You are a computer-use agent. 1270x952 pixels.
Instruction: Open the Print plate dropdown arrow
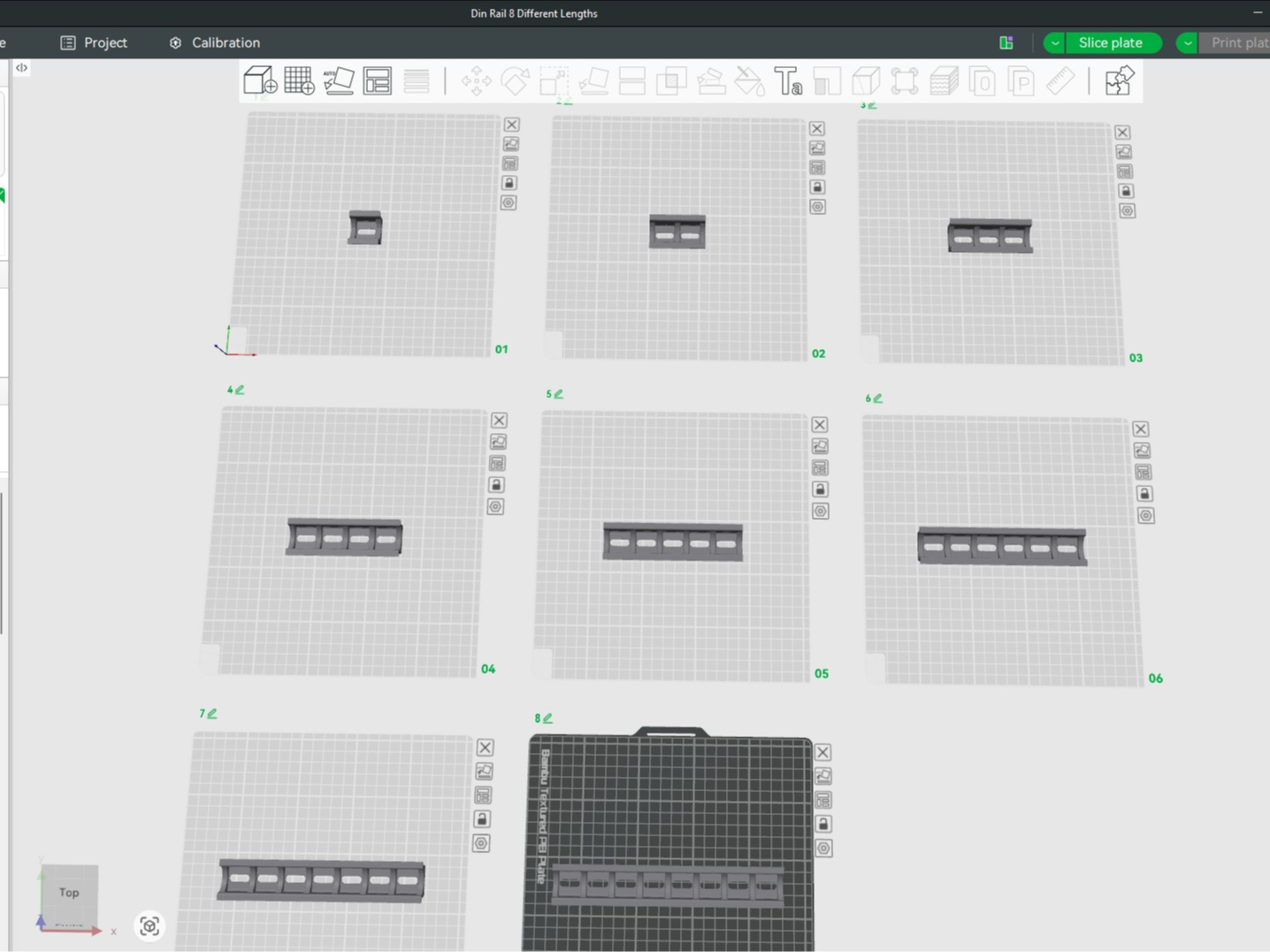(1187, 42)
